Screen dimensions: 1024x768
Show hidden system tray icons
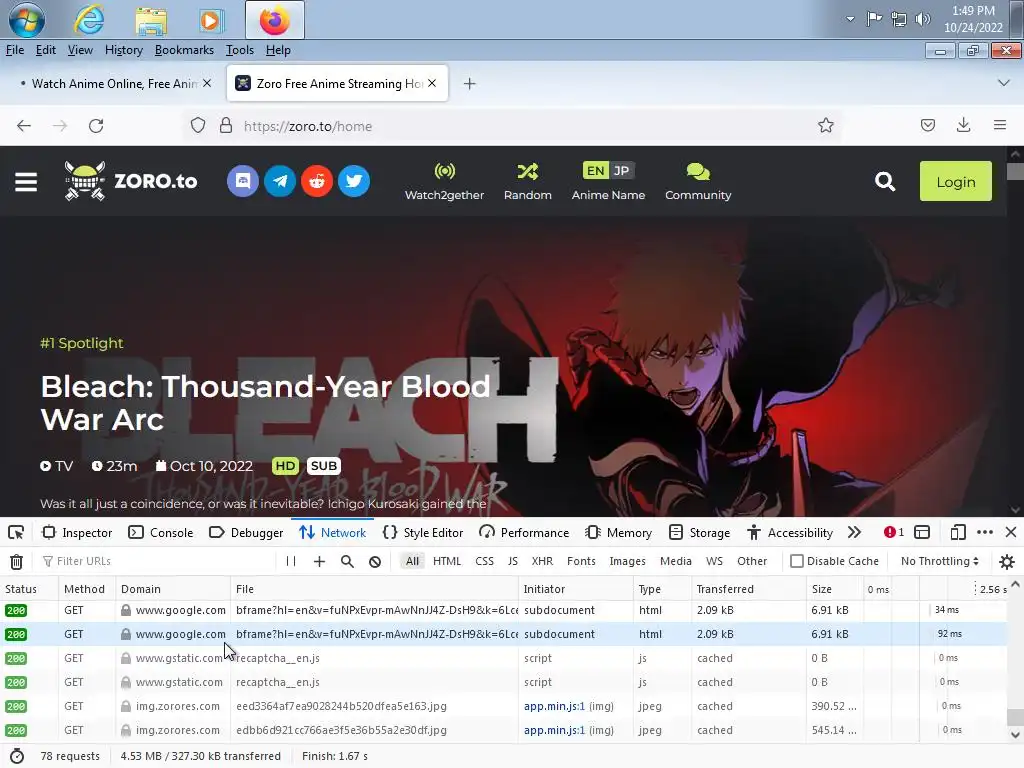tap(850, 19)
